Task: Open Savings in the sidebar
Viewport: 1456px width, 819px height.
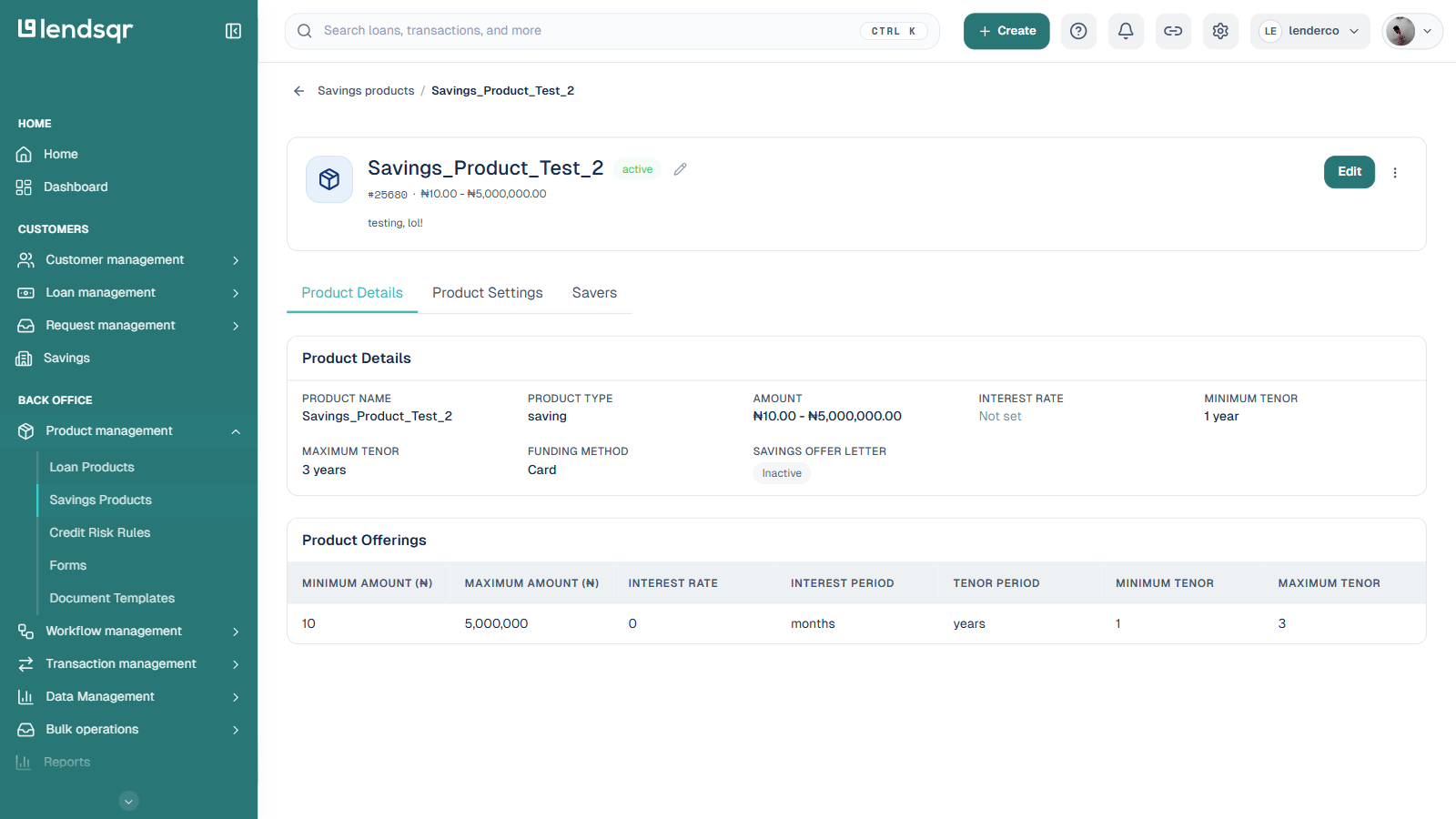Action: point(66,359)
